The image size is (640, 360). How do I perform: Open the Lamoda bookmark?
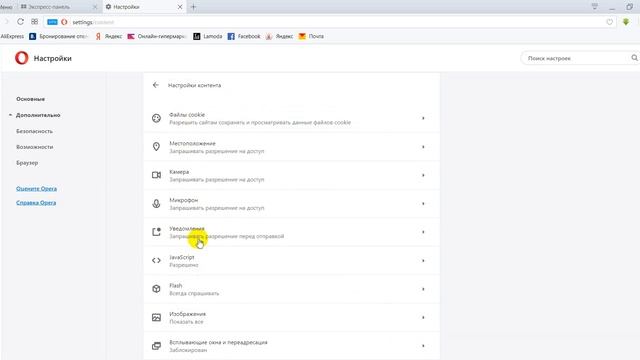(x=208, y=36)
